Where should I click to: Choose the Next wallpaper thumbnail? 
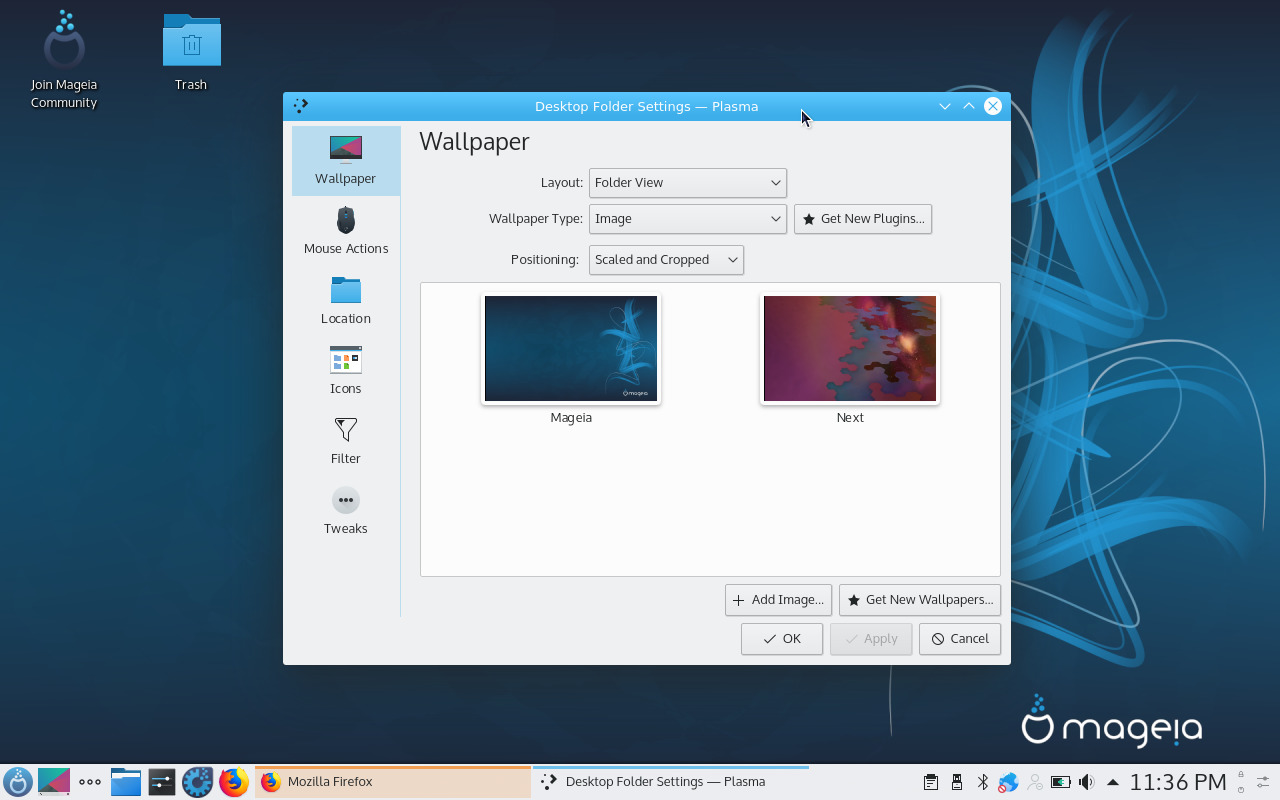pos(849,349)
